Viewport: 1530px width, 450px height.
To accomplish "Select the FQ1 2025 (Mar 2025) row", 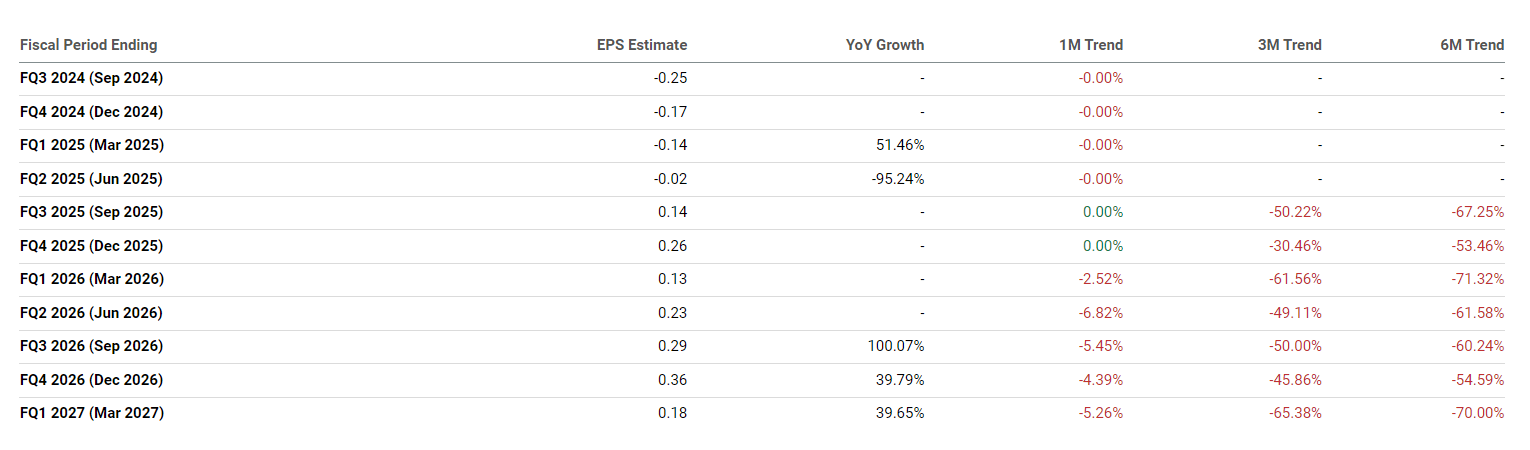I will point(91,145).
